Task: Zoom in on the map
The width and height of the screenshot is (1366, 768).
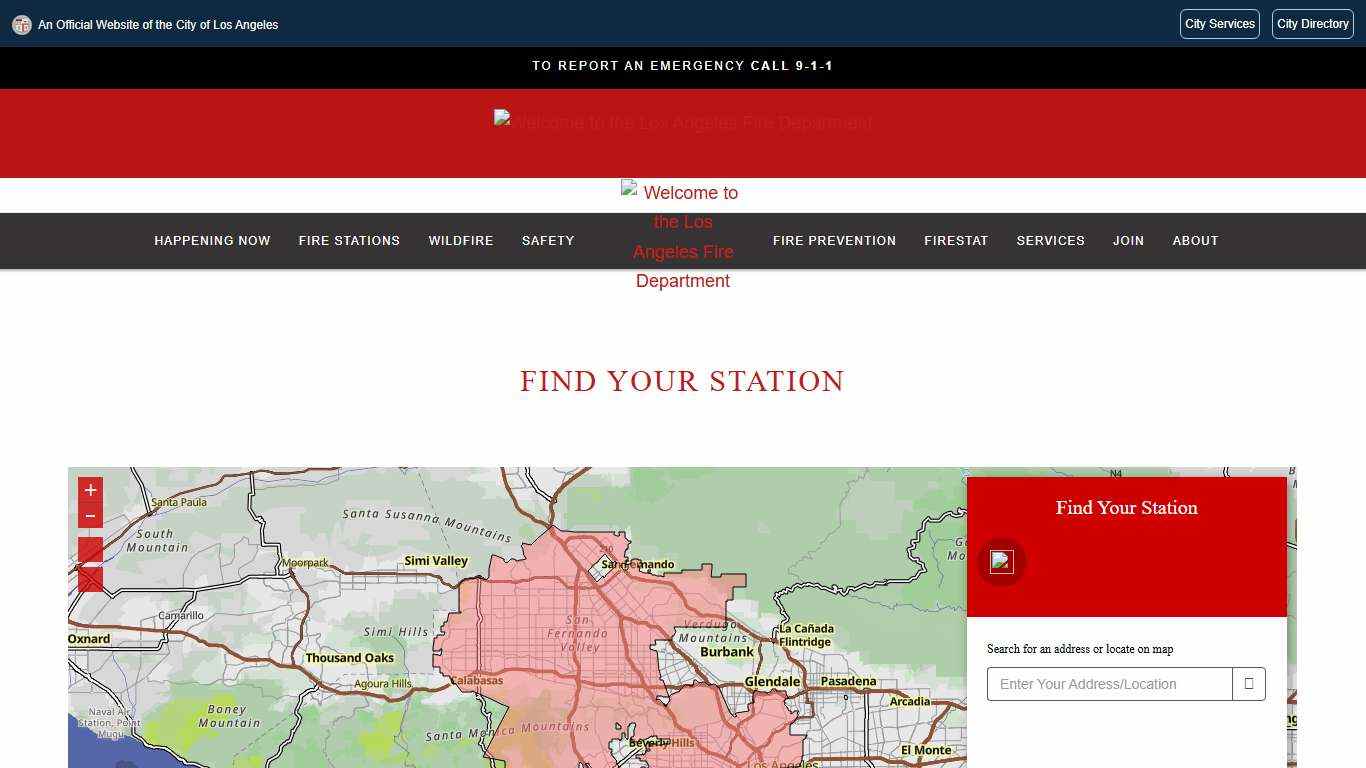Action: pyautogui.click(x=90, y=490)
